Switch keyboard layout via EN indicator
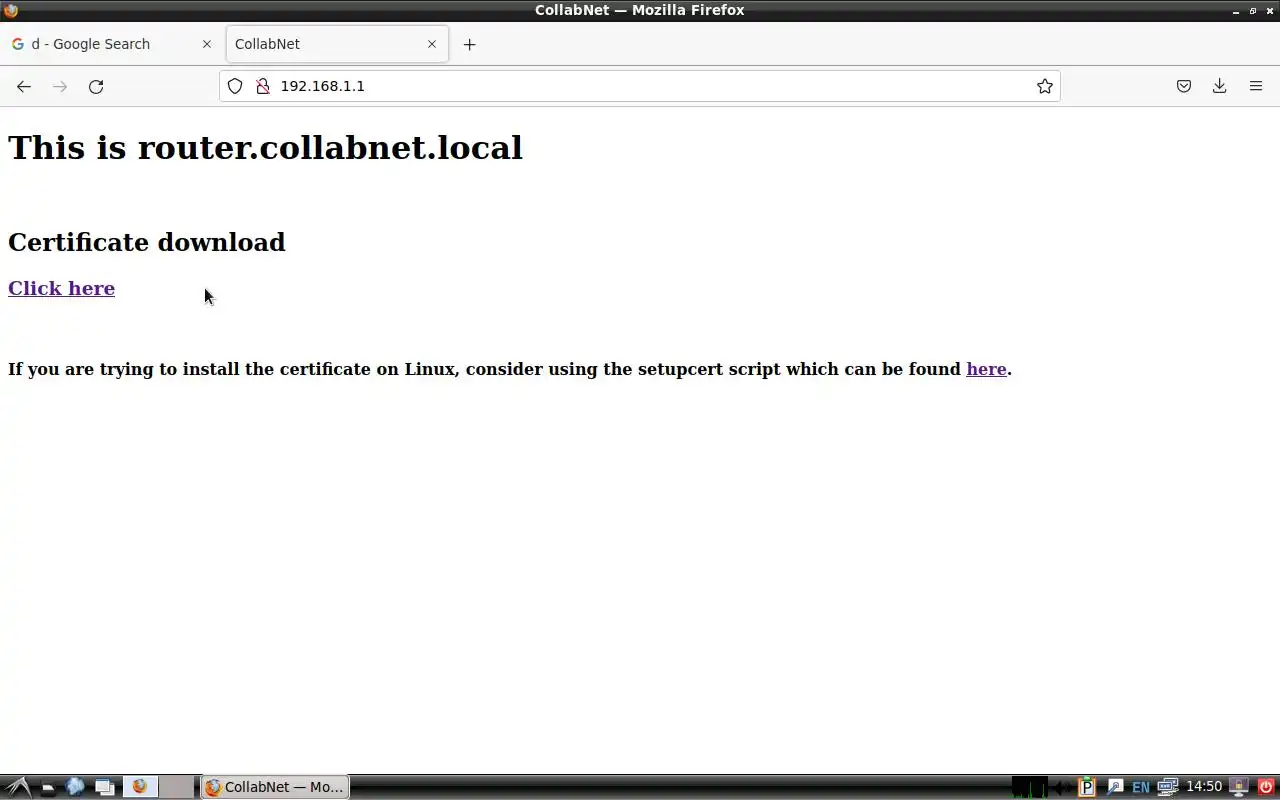The width and height of the screenshot is (1280, 800). (x=1140, y=788)
